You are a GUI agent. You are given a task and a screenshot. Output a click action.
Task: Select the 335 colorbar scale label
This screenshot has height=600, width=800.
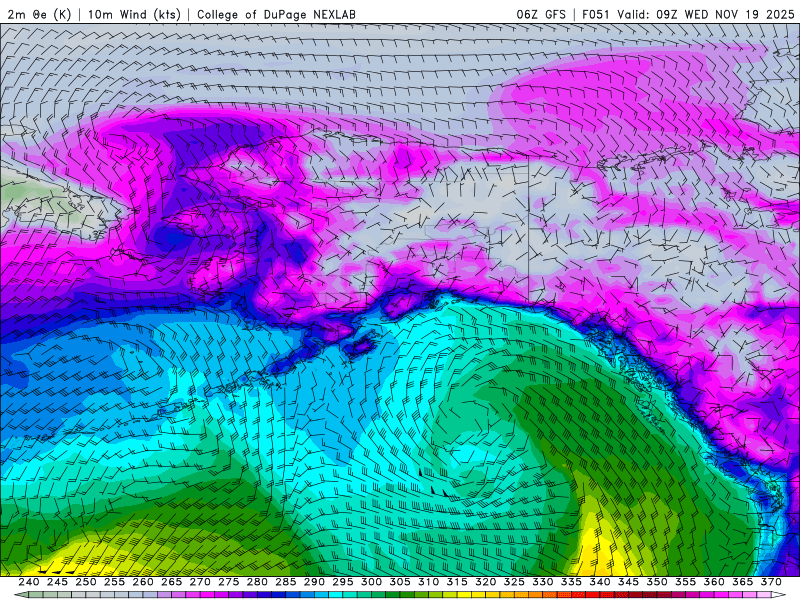tap(571, 582)
